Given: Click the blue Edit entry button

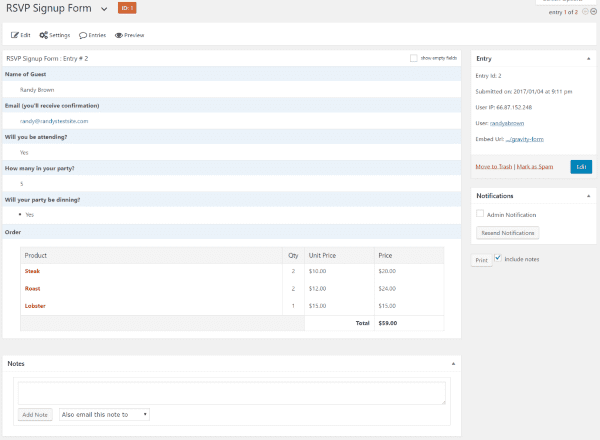Looking at the screenshot, I should tap(581, 167).
